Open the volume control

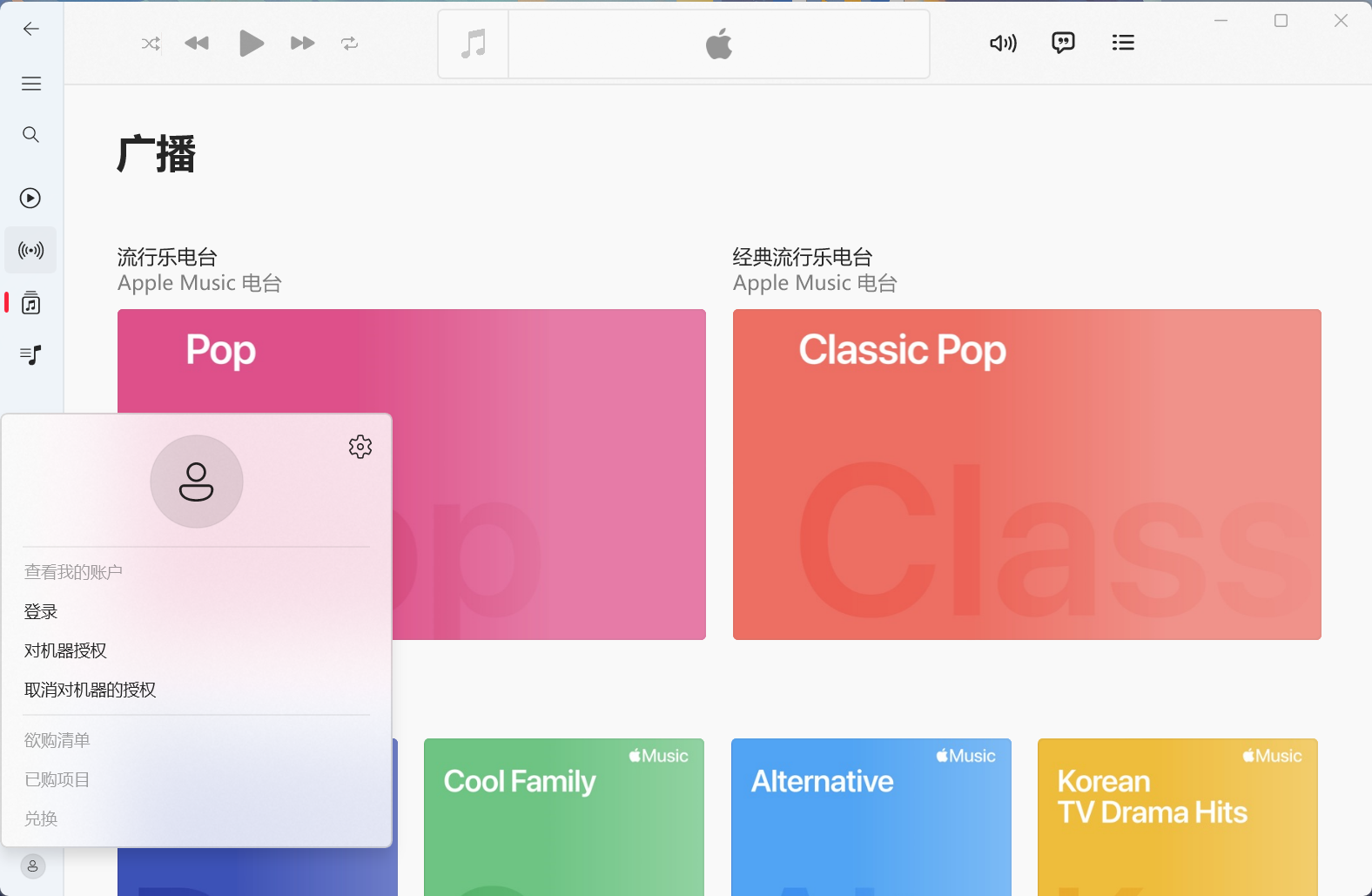[x=1003, y=44]
